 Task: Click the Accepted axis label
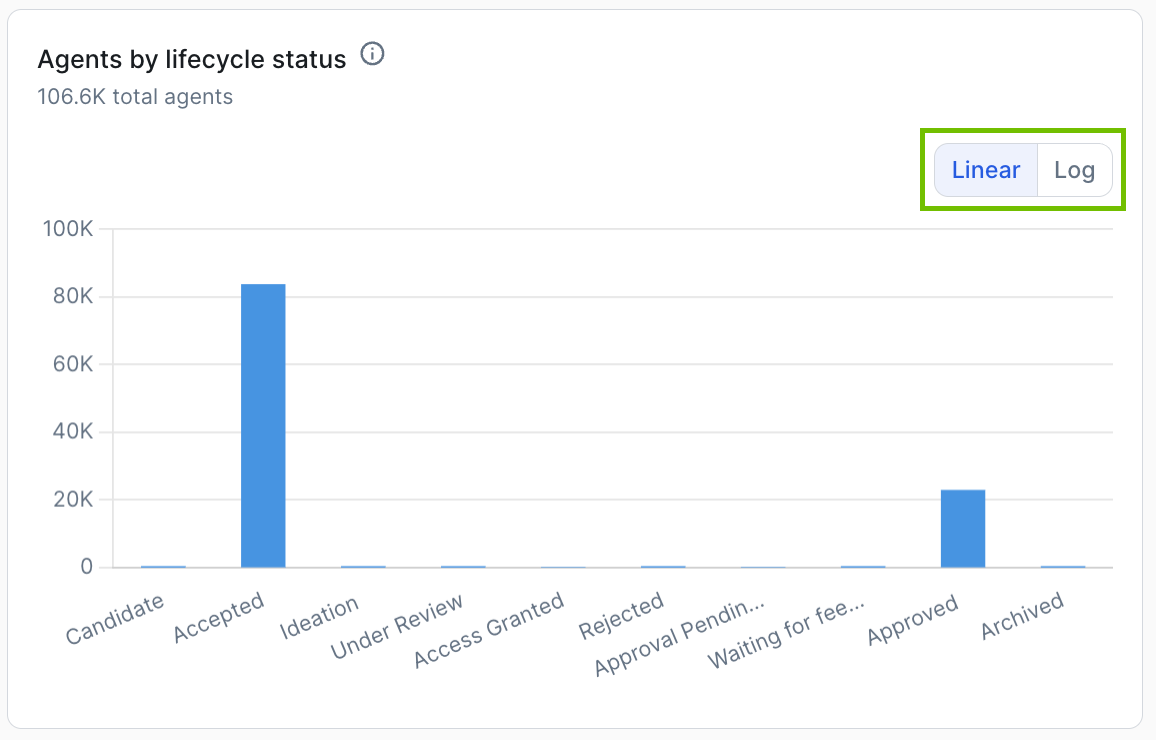click(218, 618)
